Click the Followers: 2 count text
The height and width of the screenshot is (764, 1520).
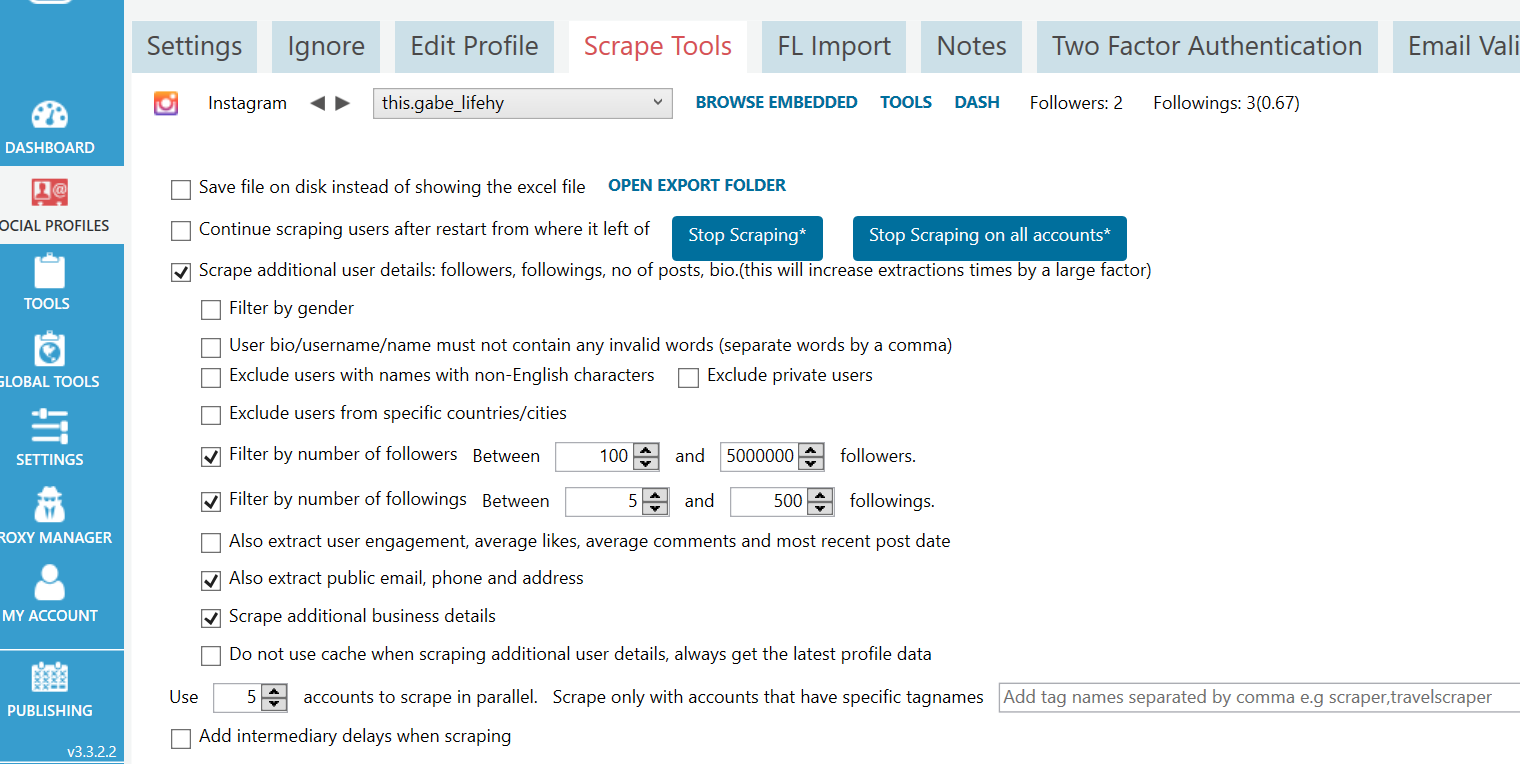1076,103
